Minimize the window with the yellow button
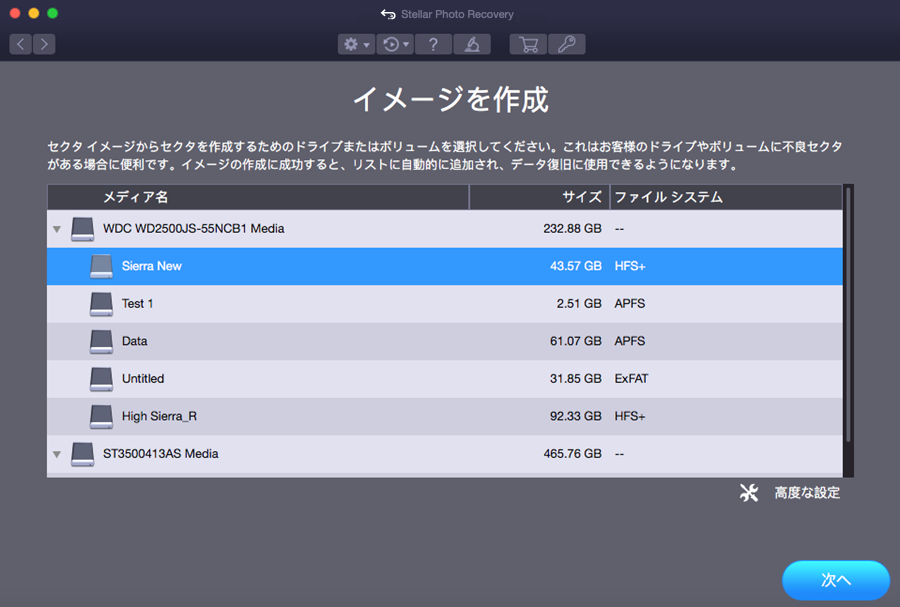900x607 pixels. tap(34, 13)
